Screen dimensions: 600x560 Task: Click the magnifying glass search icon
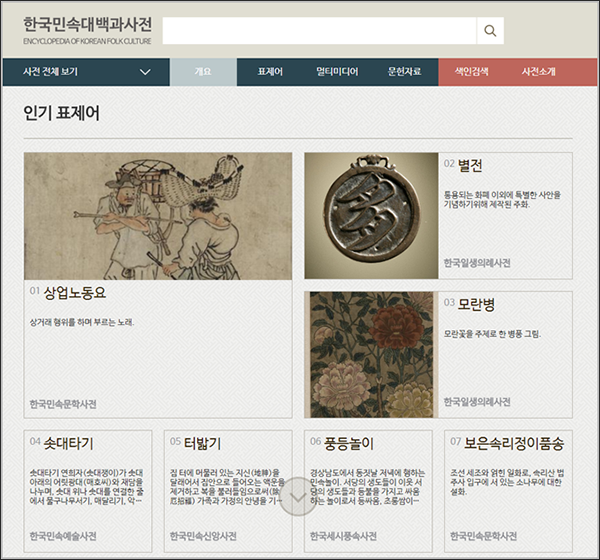coord(490,30)
